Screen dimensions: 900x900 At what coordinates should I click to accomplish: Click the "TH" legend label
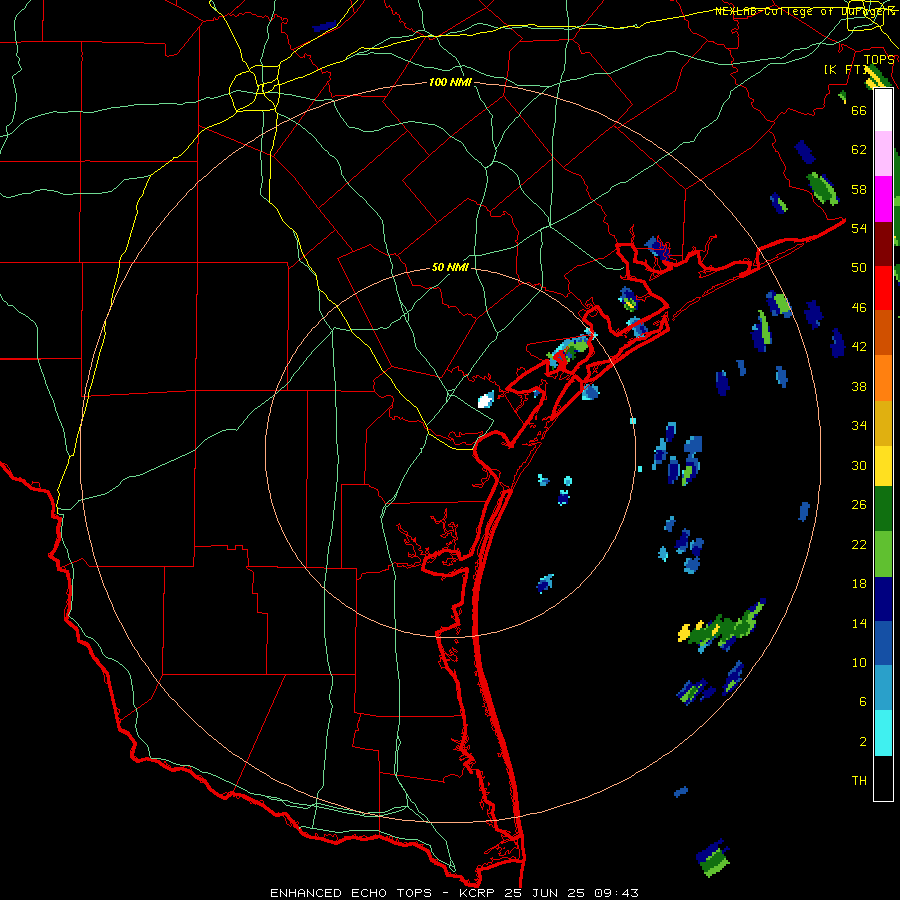[859, 781]
